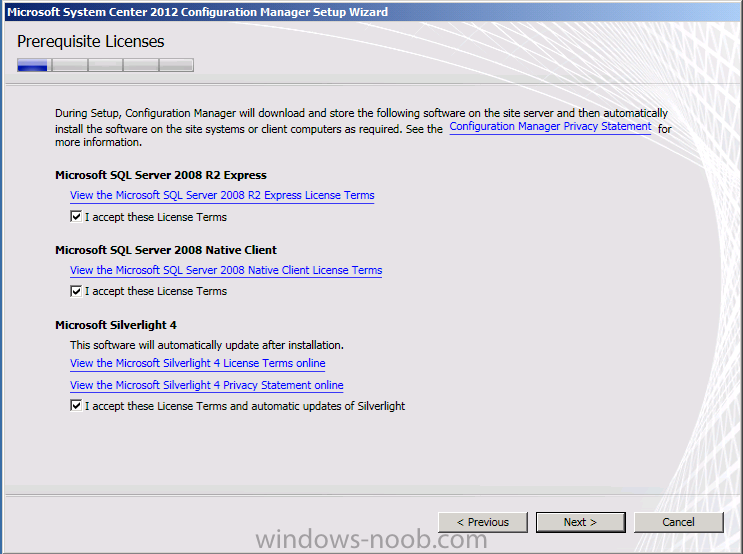Image resolution: width=743 pixels, height=554 pixels.
Task: Click the 'Microsoft Silverlight 4' heading
Action: tap(116, 325)
